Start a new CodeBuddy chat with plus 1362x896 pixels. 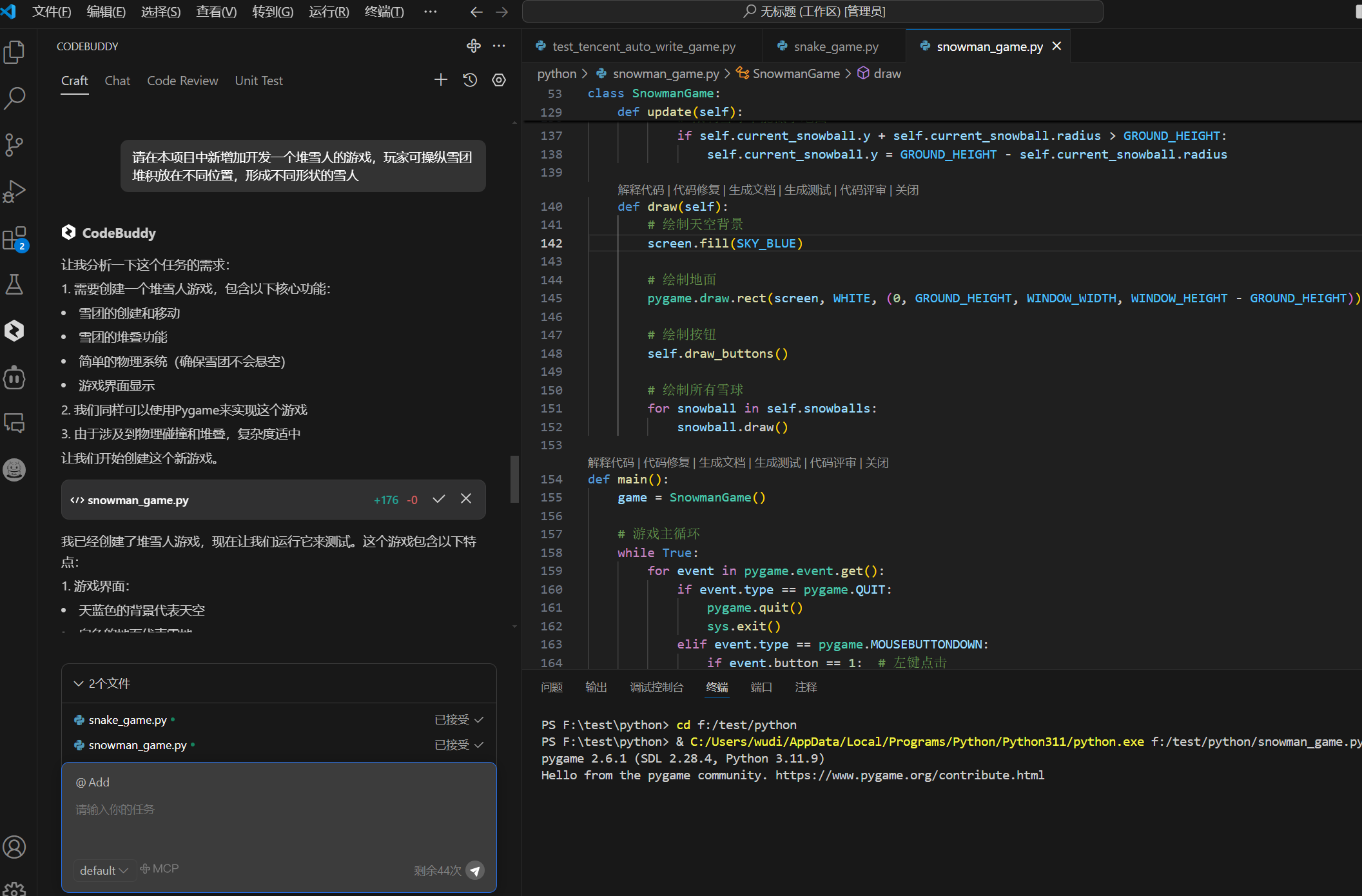[x=441, y=80]
